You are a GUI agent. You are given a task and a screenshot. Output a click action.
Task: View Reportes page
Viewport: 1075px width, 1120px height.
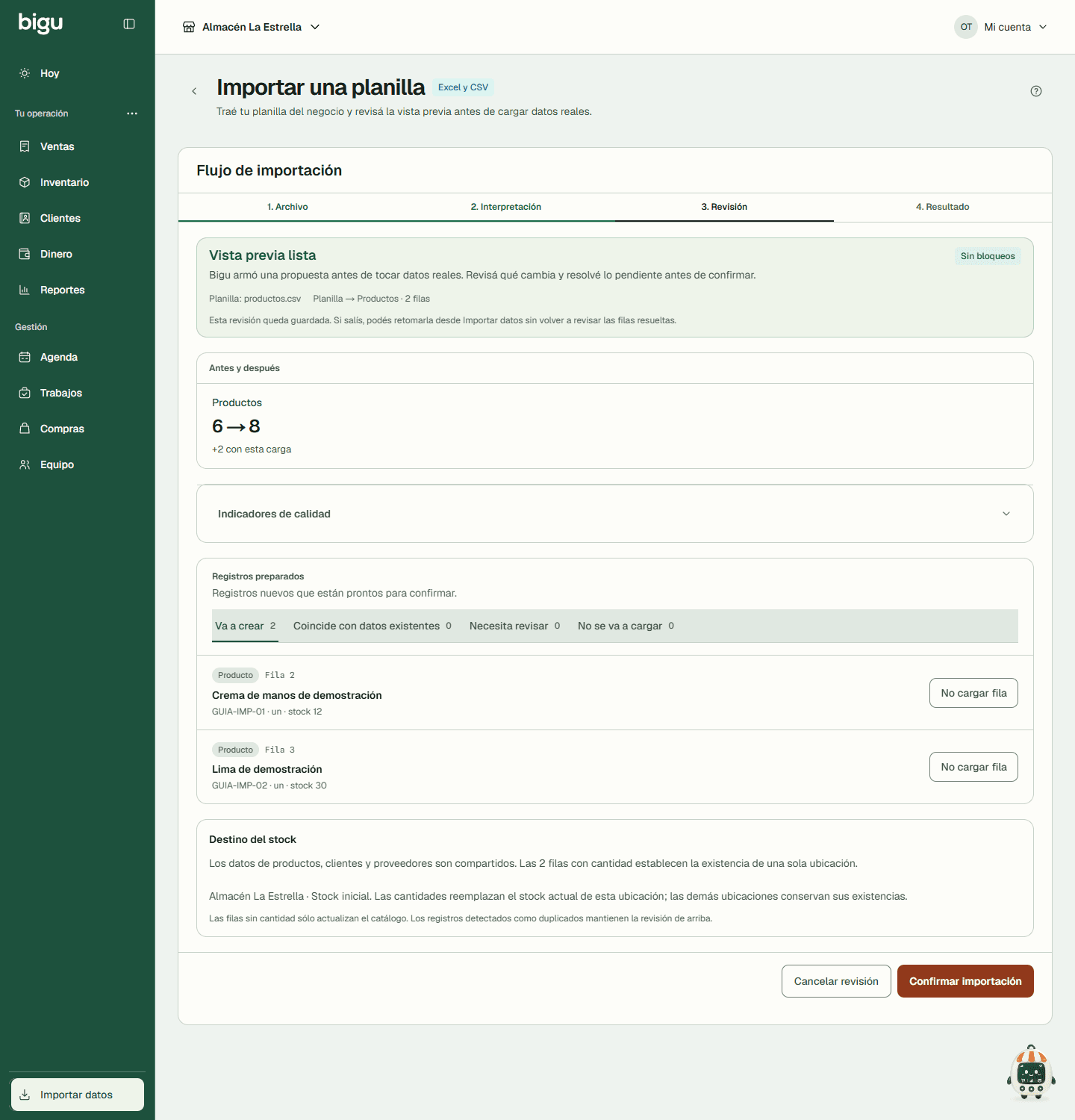(x=77, y=290)
